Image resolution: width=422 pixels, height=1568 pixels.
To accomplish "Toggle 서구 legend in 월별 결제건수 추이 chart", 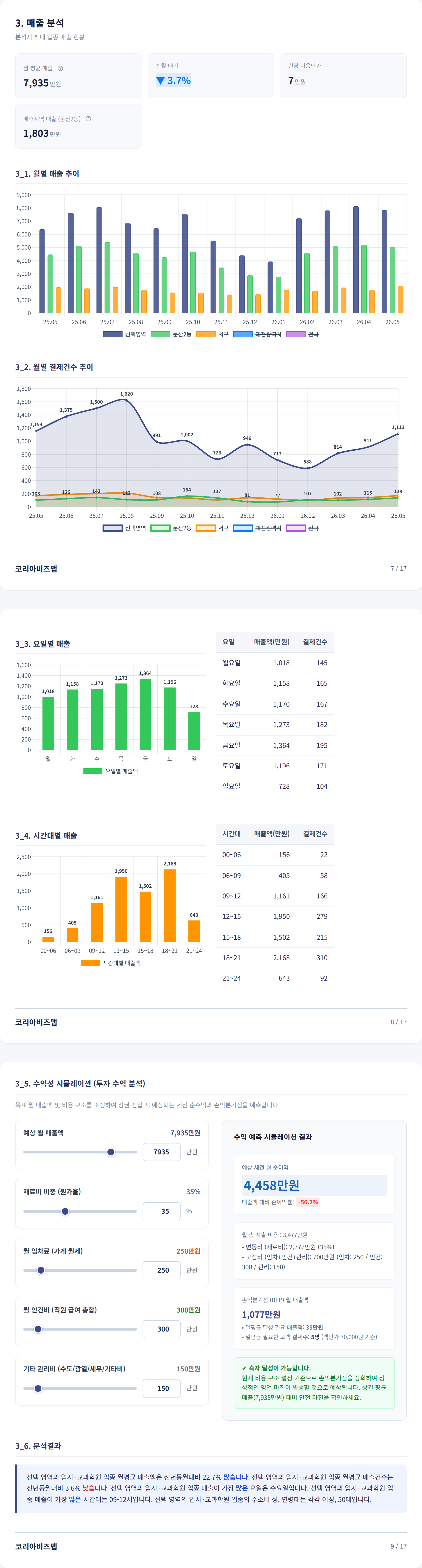I will tap(212, 528).
